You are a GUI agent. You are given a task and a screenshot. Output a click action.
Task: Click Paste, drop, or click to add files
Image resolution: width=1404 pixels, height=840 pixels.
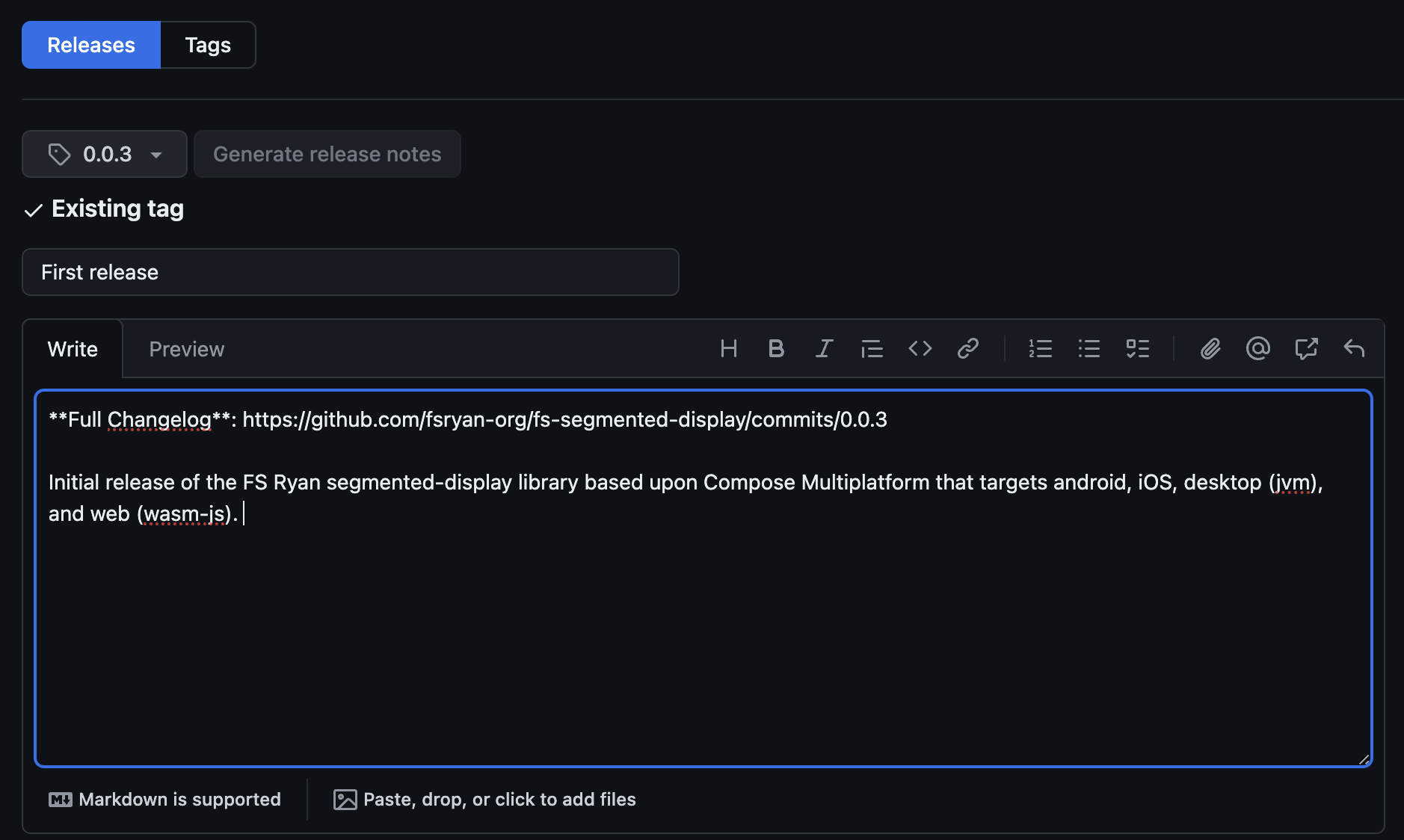pyautogui.click(x=484, y=800)
